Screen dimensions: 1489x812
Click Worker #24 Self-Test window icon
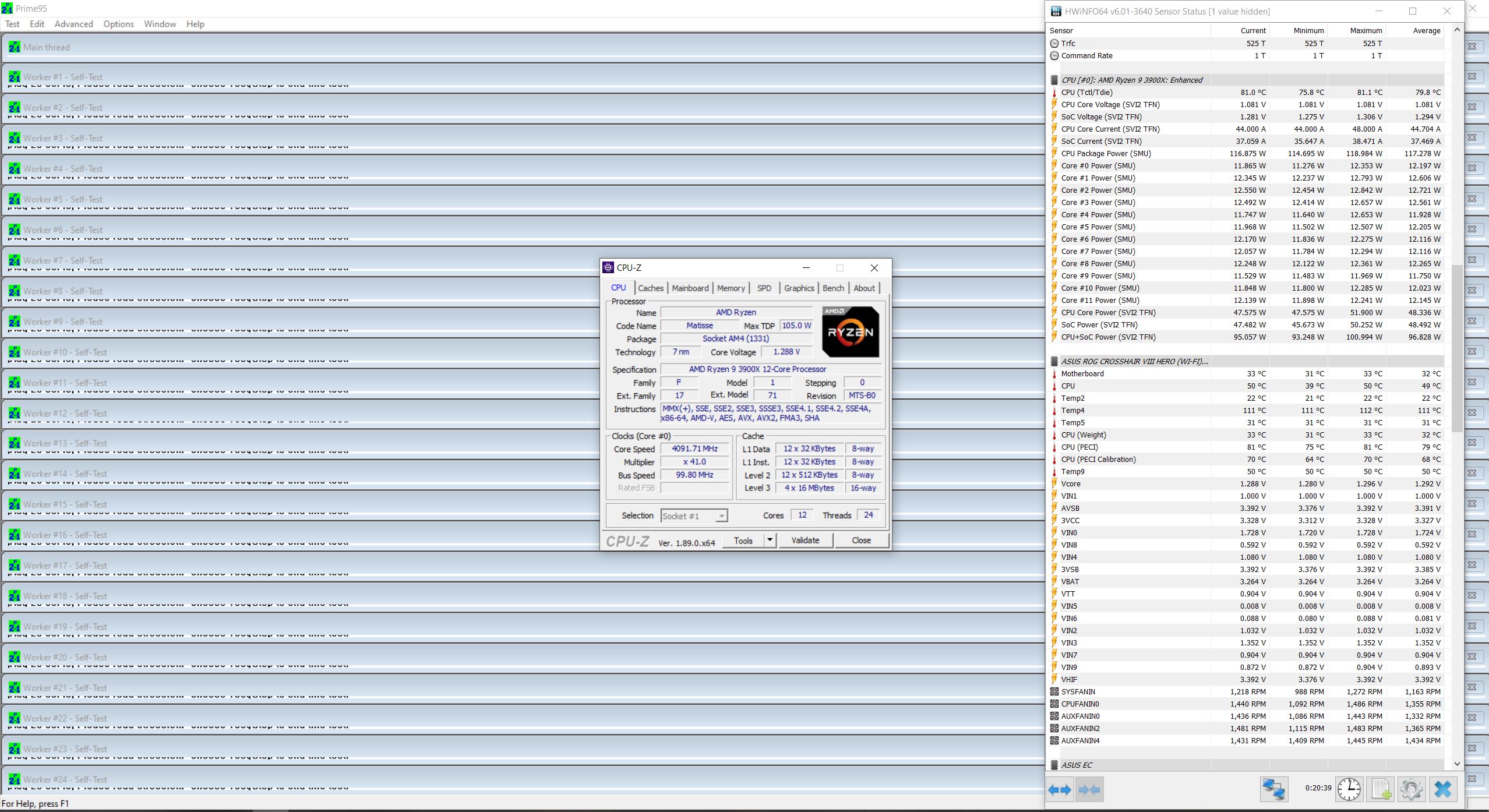pos(15,779)
